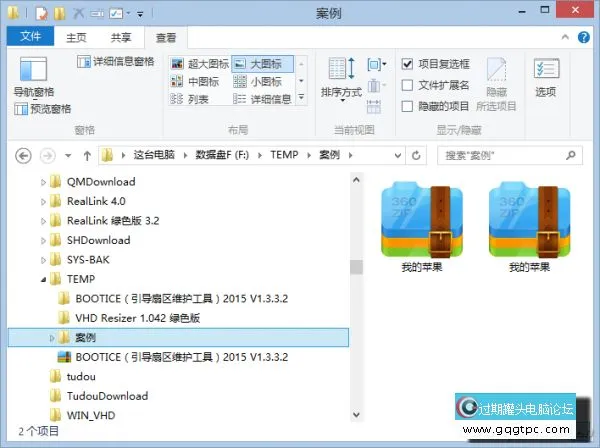The image size is (600, 448).
Task: Expand the RealLink 4.0 folder node
Action: [43, 202]
